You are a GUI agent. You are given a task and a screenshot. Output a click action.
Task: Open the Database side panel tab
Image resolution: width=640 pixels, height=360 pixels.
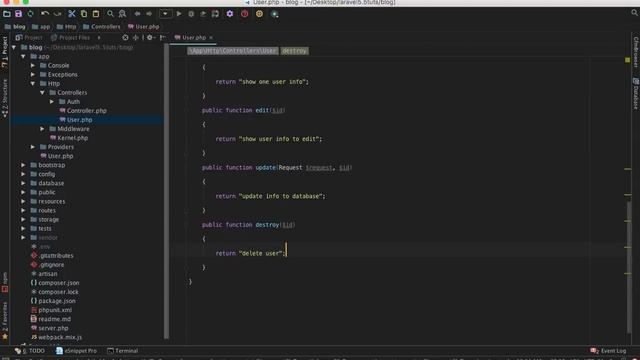pyautogui.click(x=636, y=93)
